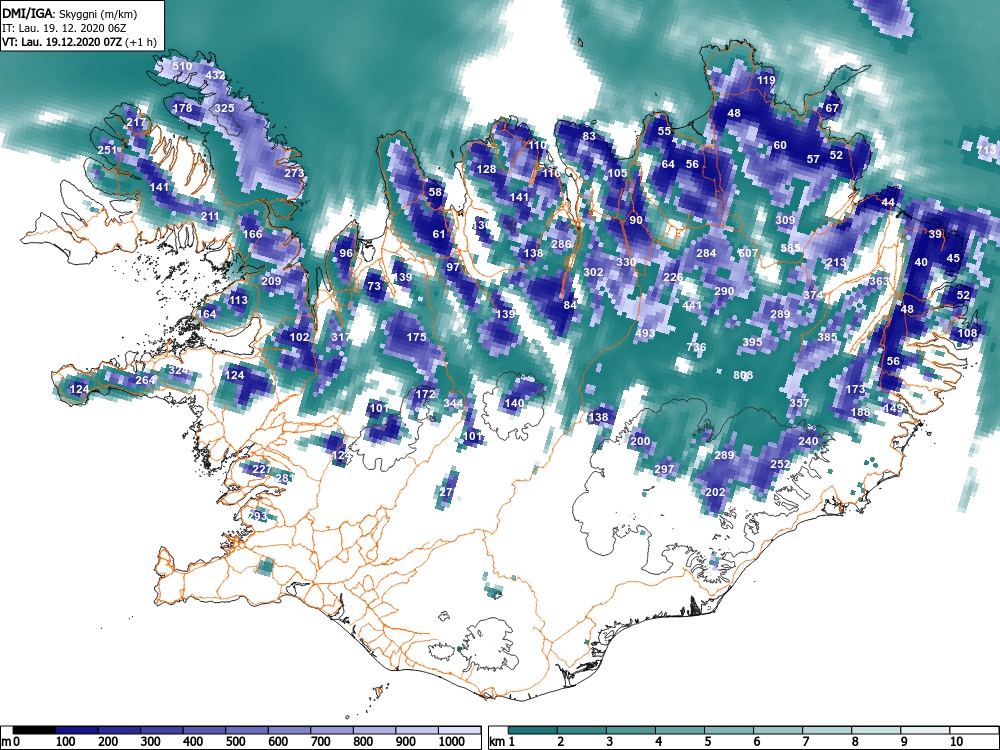
Task: Click the visibility reading 273
Action: tap(294, 173)
